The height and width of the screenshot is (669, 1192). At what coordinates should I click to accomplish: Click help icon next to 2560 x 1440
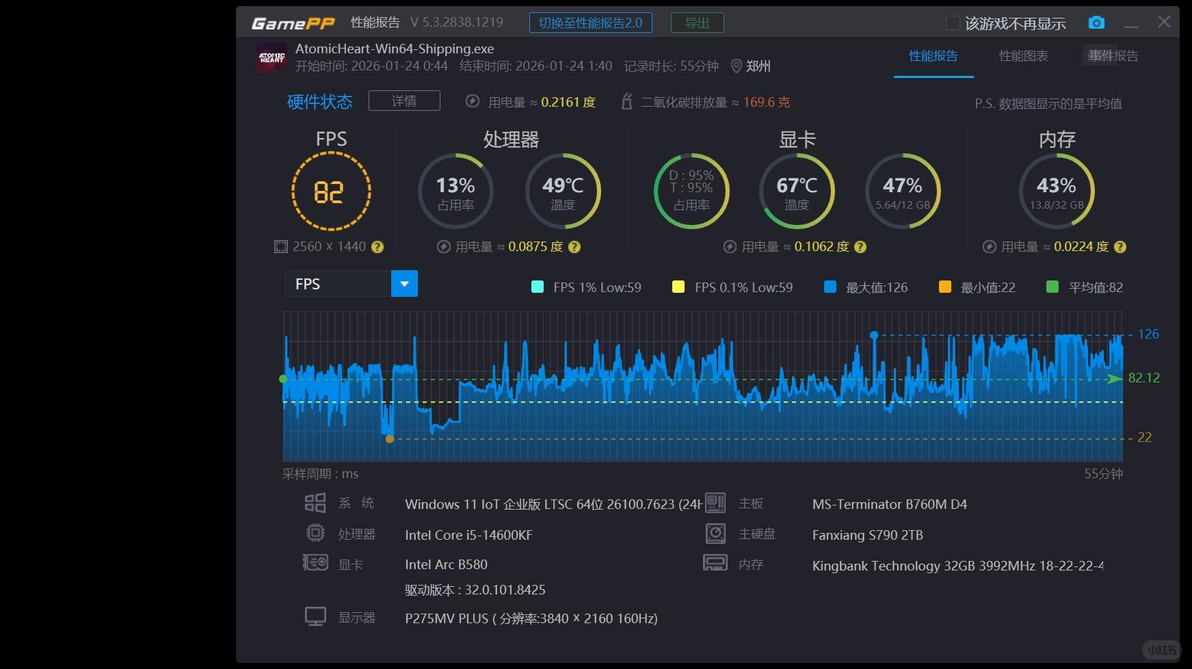pyautogui.click(x=377, y=247)
